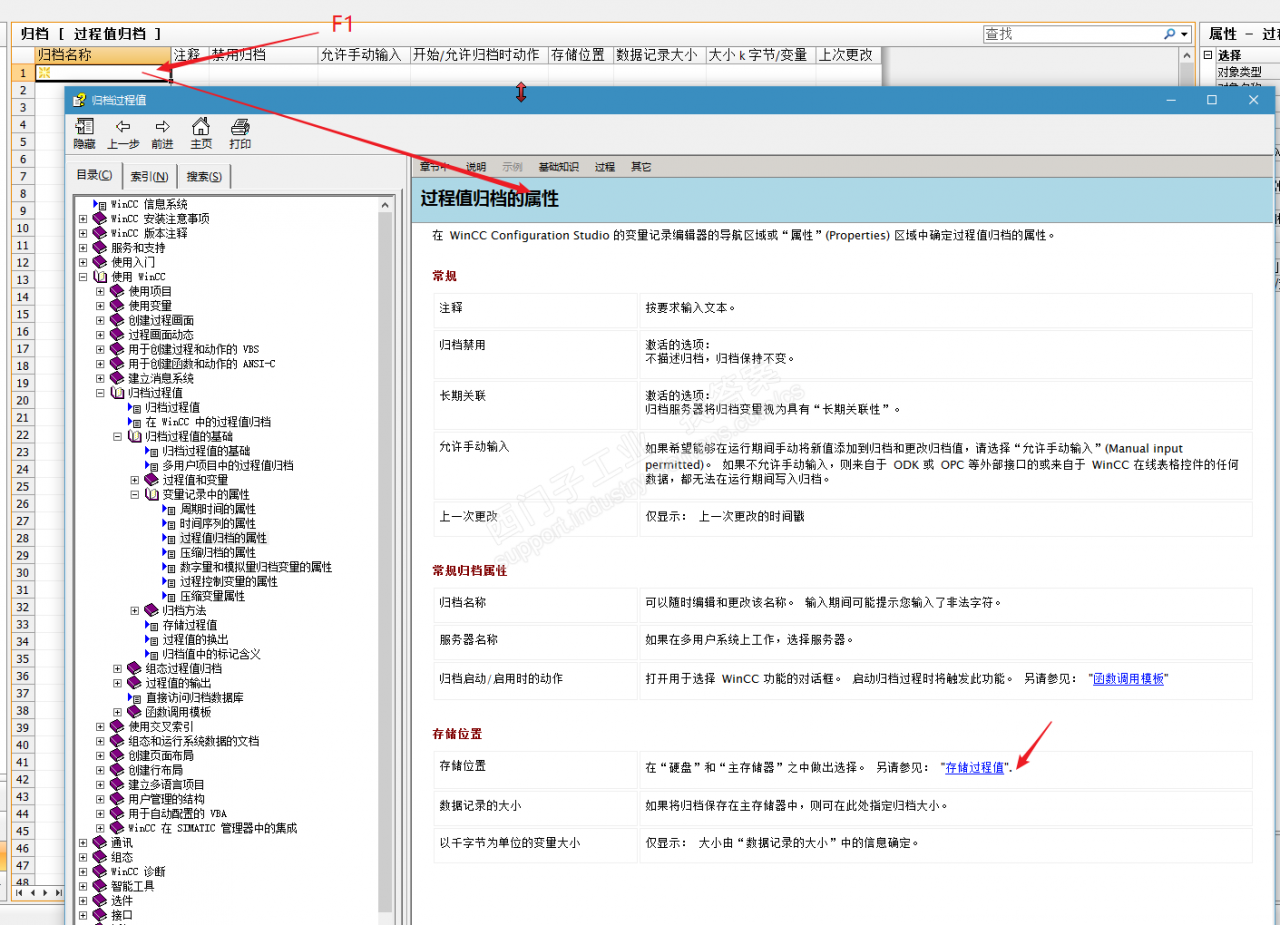Expand the 归档方法 tree node
Viewport: 1280px width, 925px height.
[135, 611]
